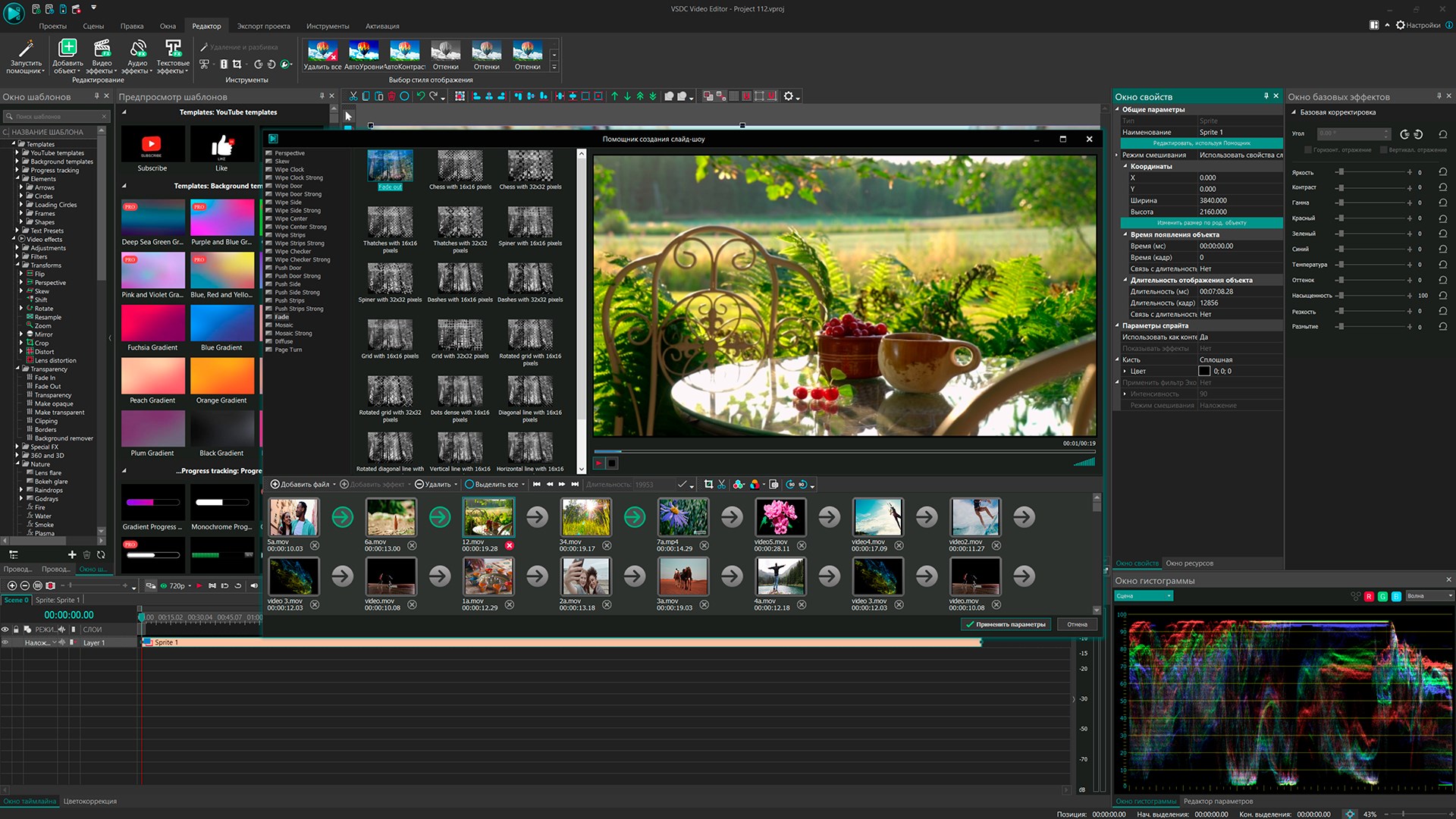This screenshot has height=819, width=1456.
Task: Click first-file skip icon in wizard toolbar
Action: (537, 484)
